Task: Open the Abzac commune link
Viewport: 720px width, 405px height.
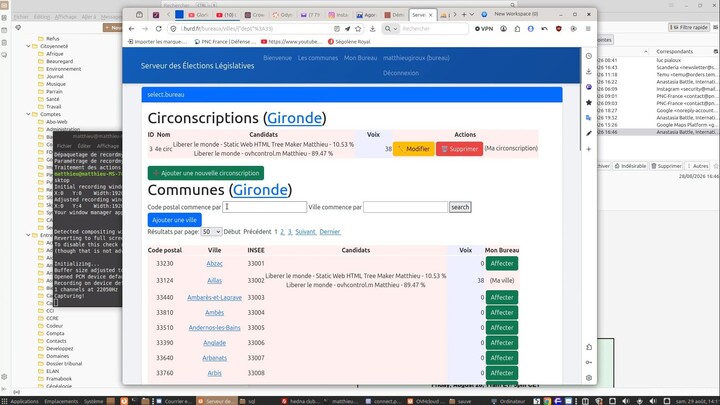Action: (214, 264)
